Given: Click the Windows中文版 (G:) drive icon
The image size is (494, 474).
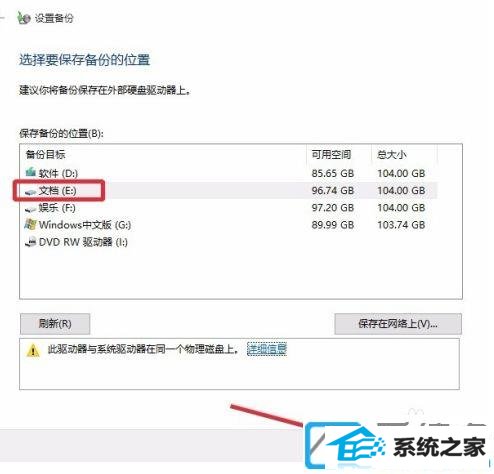Looking at the screenshot, I should 30,224.
